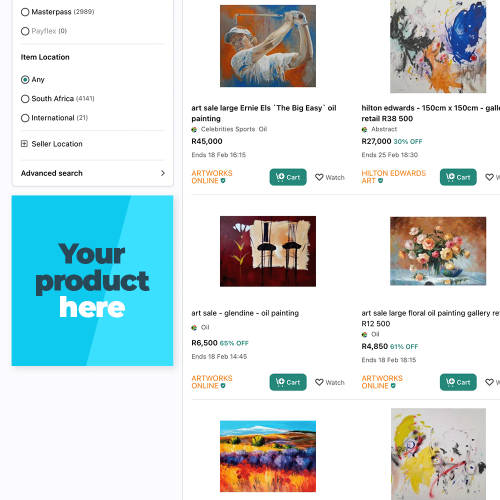The image size is (500, 500).
Task: Click category icon next to Abstract label
Action: [364, 129]
